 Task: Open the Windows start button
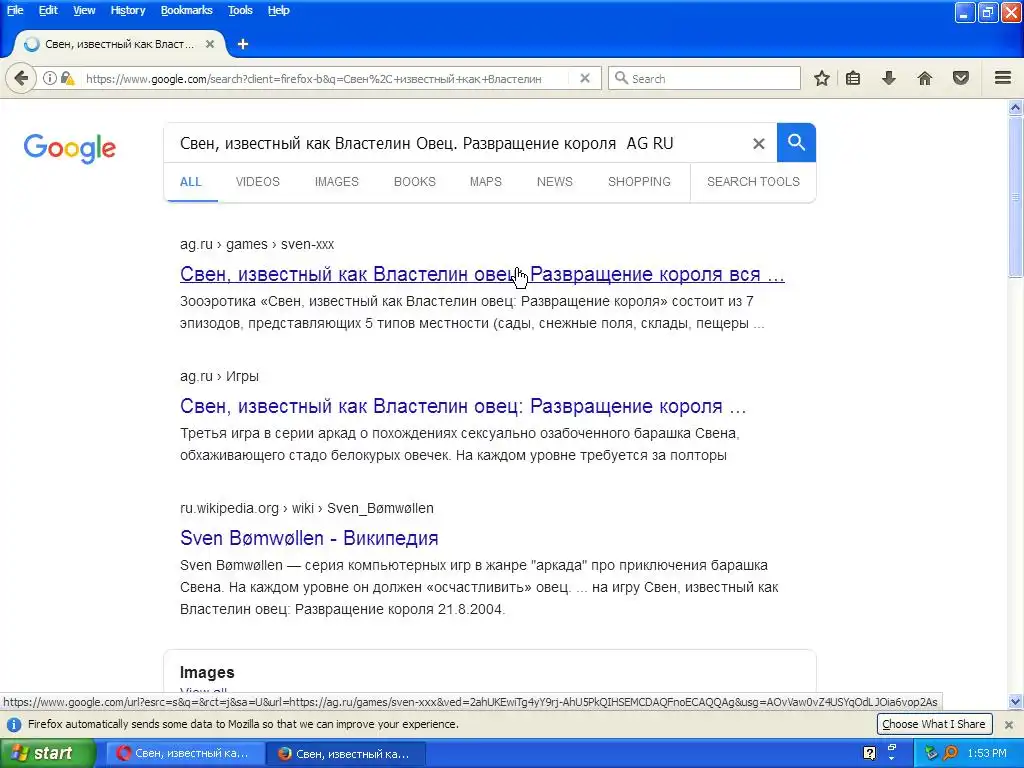pos(47,753)
